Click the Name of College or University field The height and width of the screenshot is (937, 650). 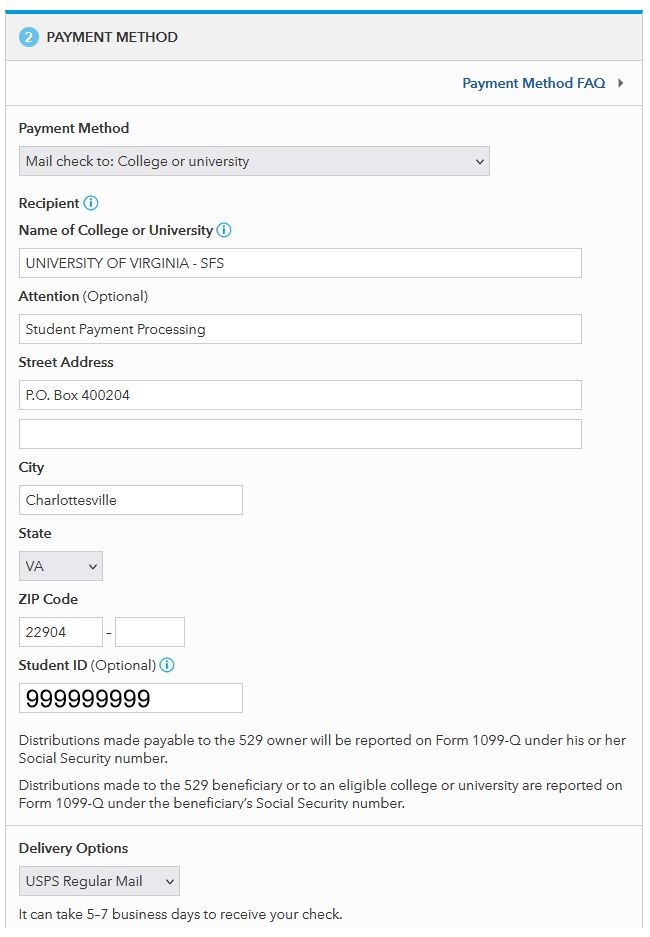point(300,263)
